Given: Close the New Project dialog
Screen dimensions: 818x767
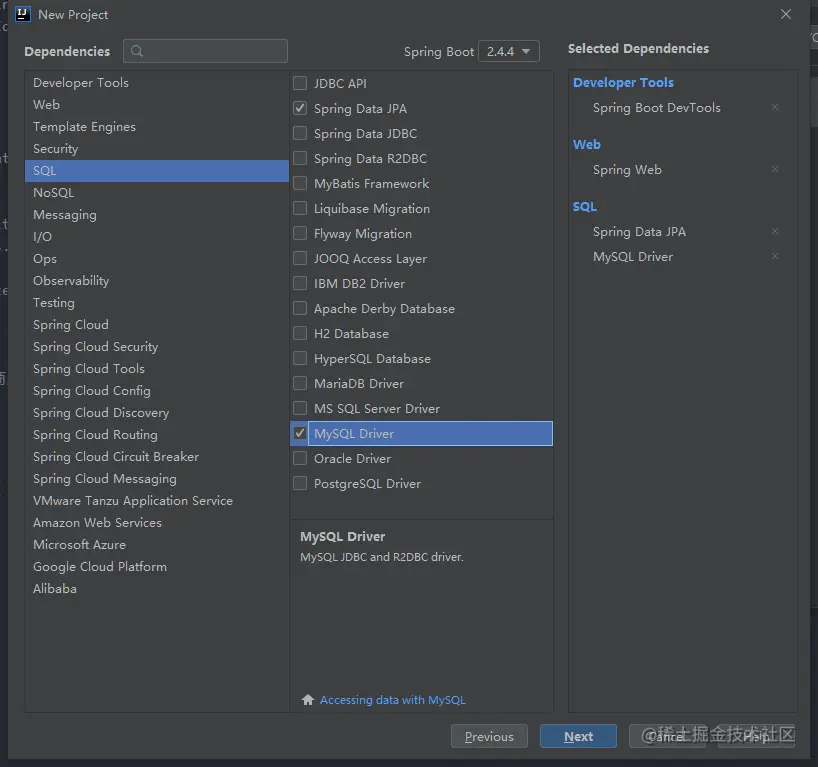Looking at the screenshot, I should pos(786,14).
